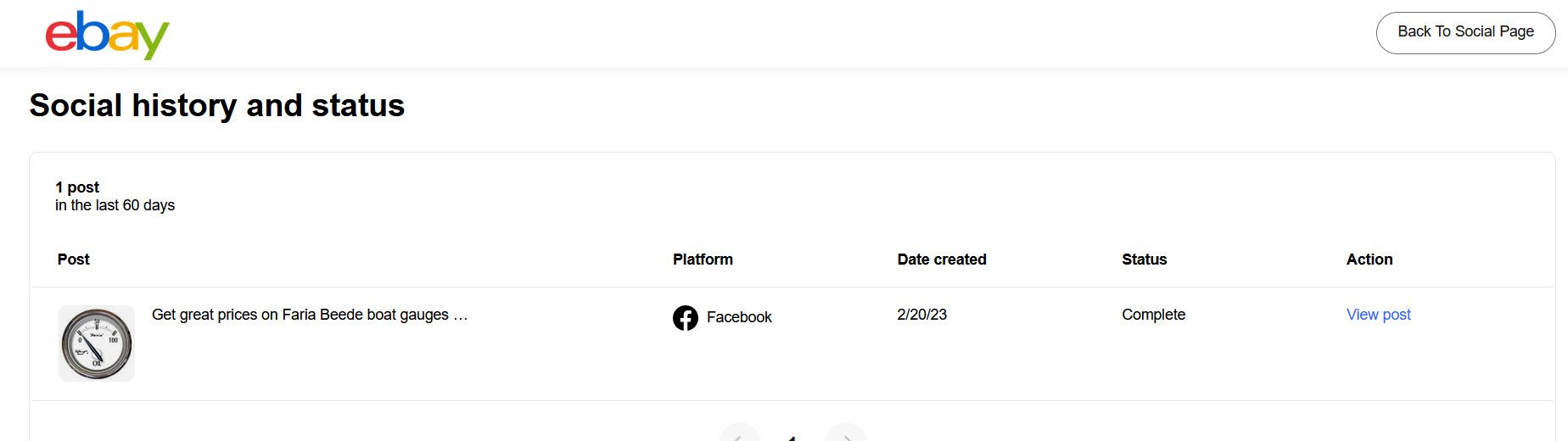Select the boat gauge post thumbnail
1568x441 pixels.
click(97, 343)
